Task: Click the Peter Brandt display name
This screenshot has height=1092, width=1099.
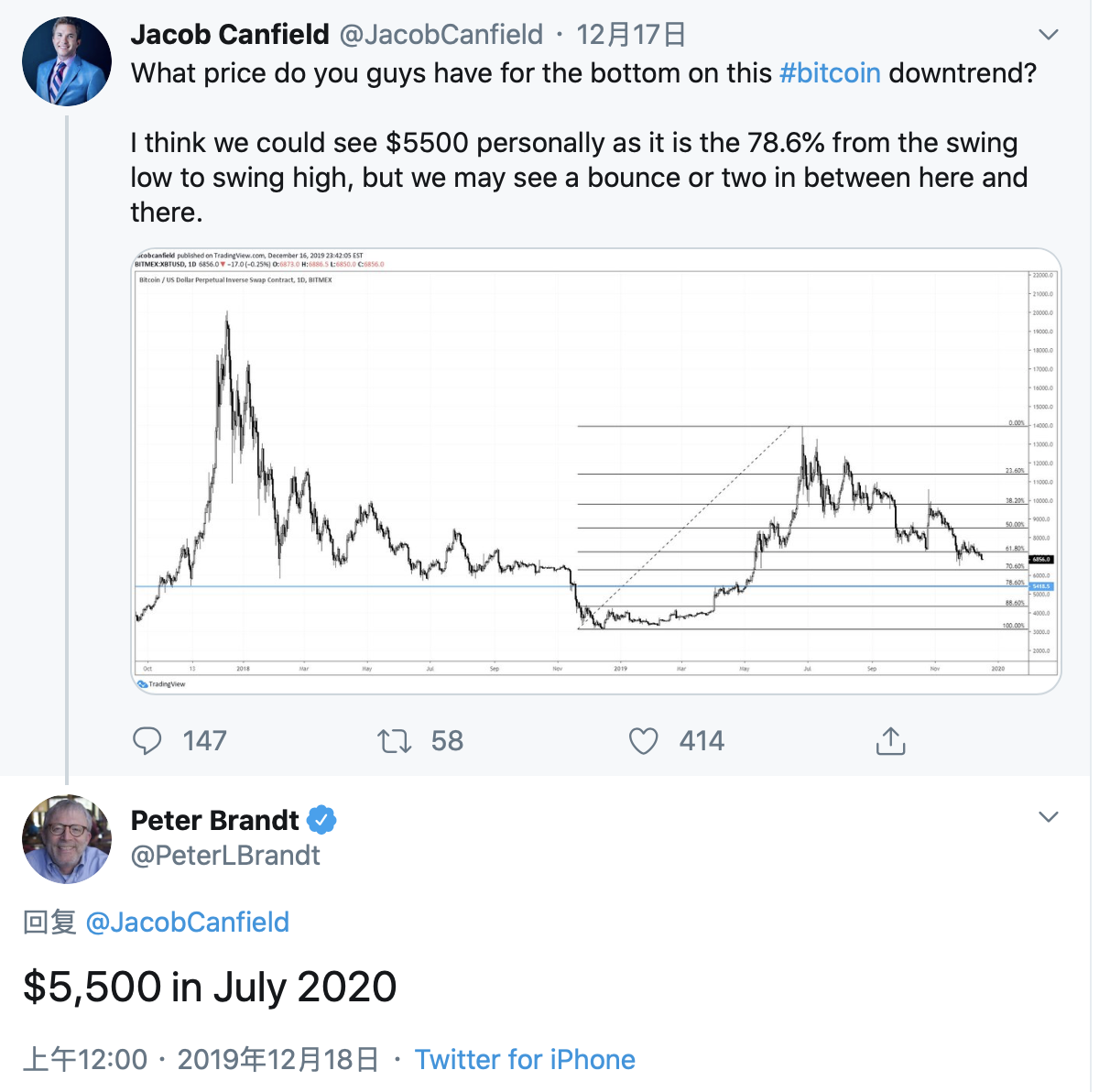Action: 215,820
